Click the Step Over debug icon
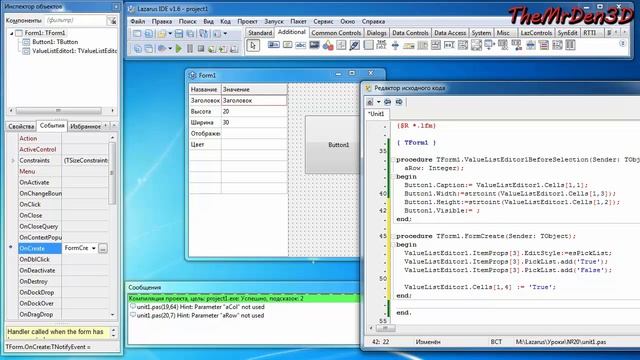Image resolution: width=640 pixels, height=360 pixels. pyautogui.click(x=223, y=48)
